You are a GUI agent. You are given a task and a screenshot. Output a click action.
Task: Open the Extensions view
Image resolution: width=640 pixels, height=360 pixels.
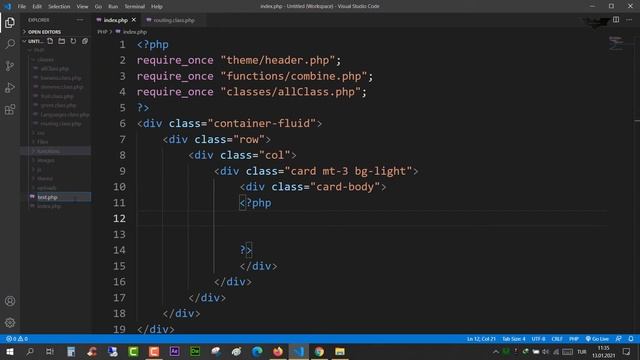point(10,109)
